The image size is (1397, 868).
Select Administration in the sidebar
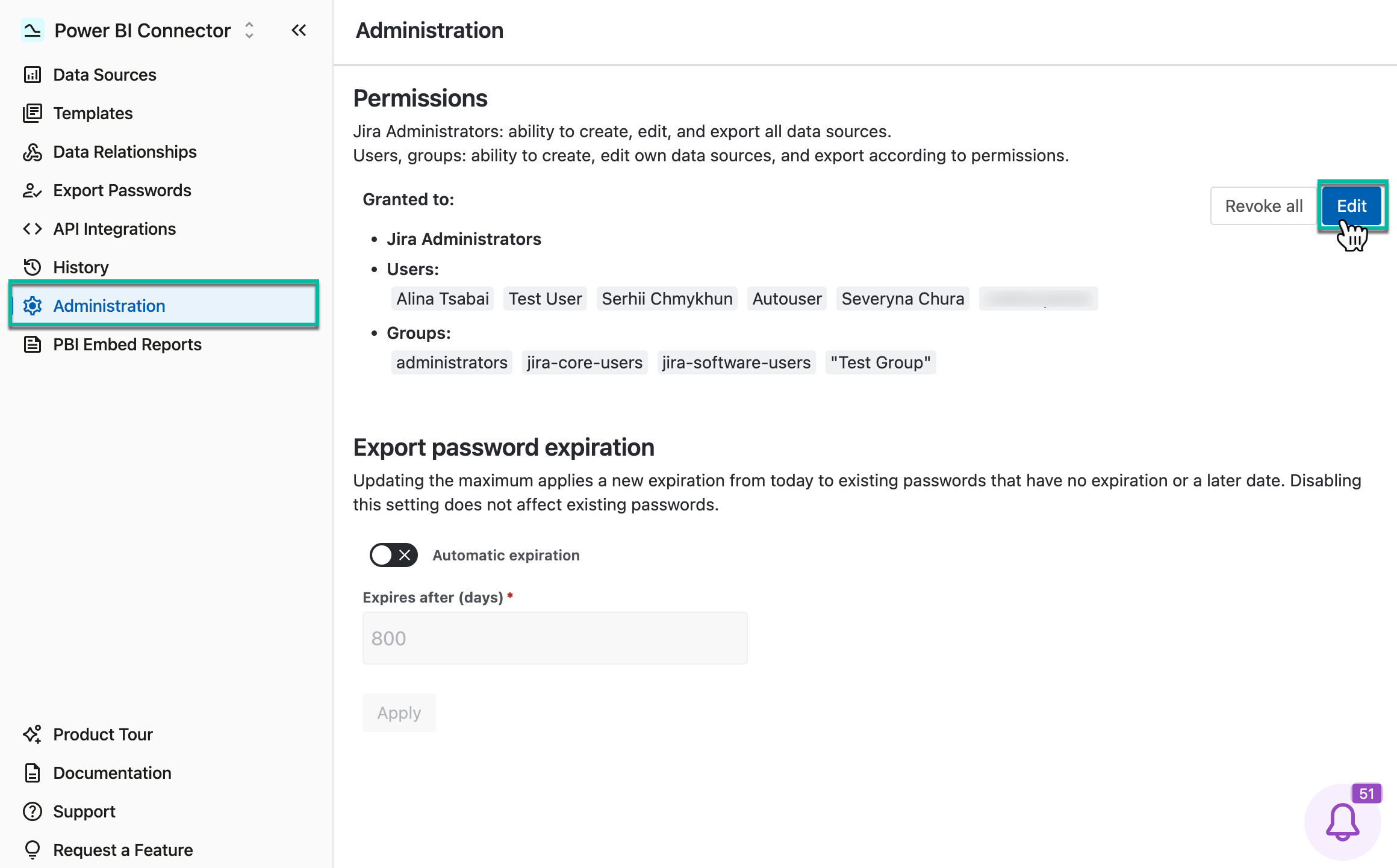point(164,306)
